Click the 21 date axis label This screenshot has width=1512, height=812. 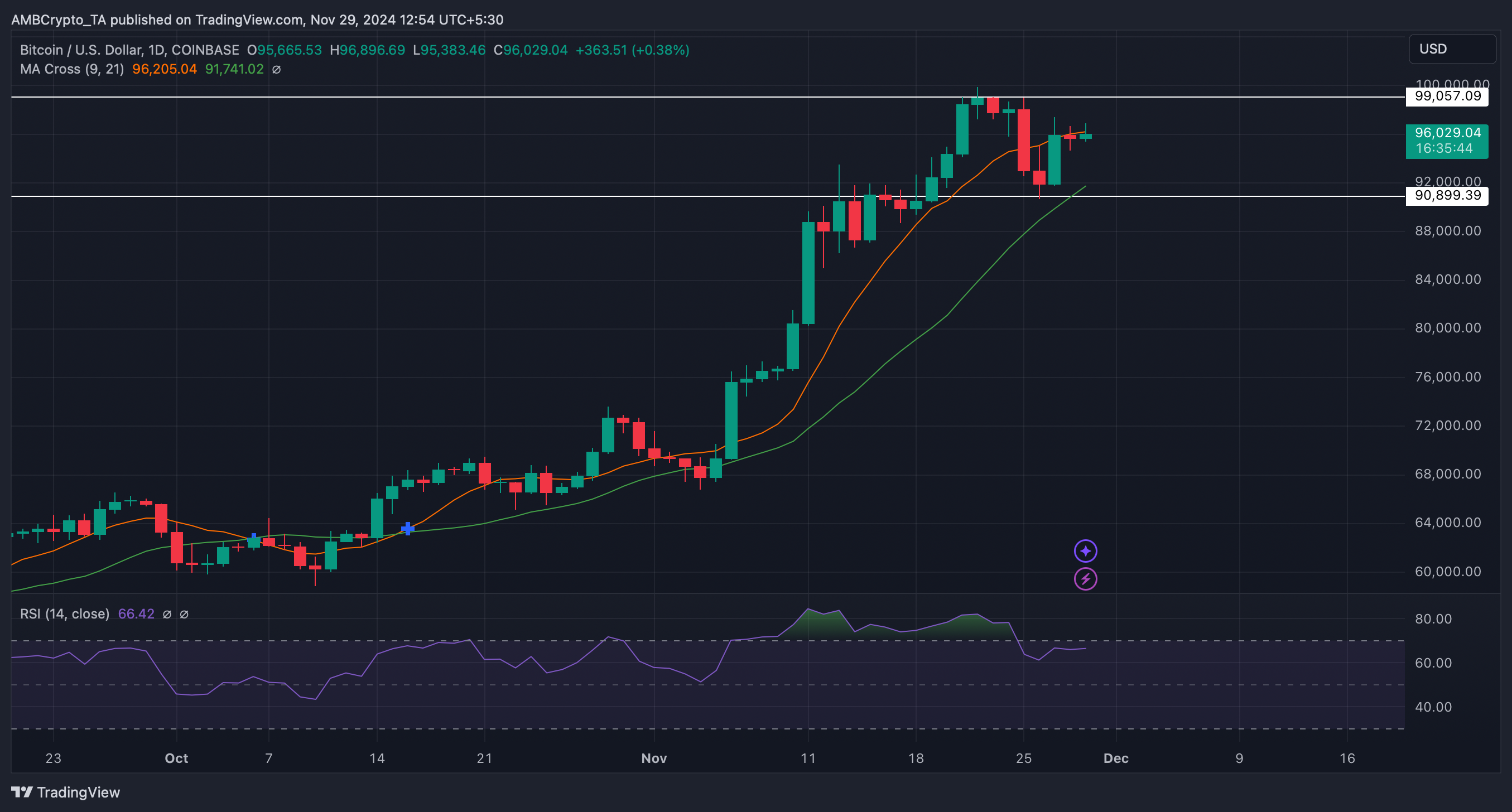click(484, 758)
